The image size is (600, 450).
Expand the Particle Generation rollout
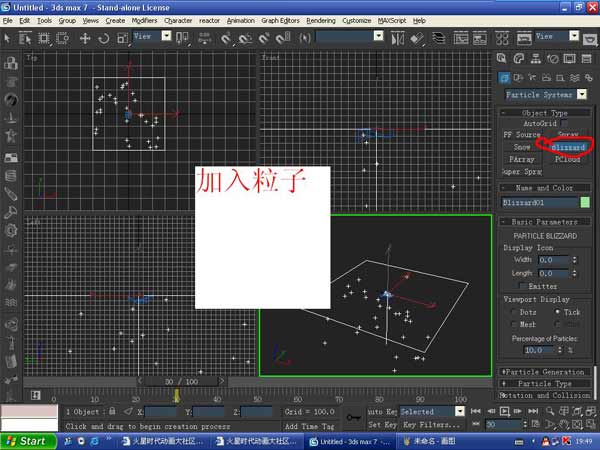point(545,372)
